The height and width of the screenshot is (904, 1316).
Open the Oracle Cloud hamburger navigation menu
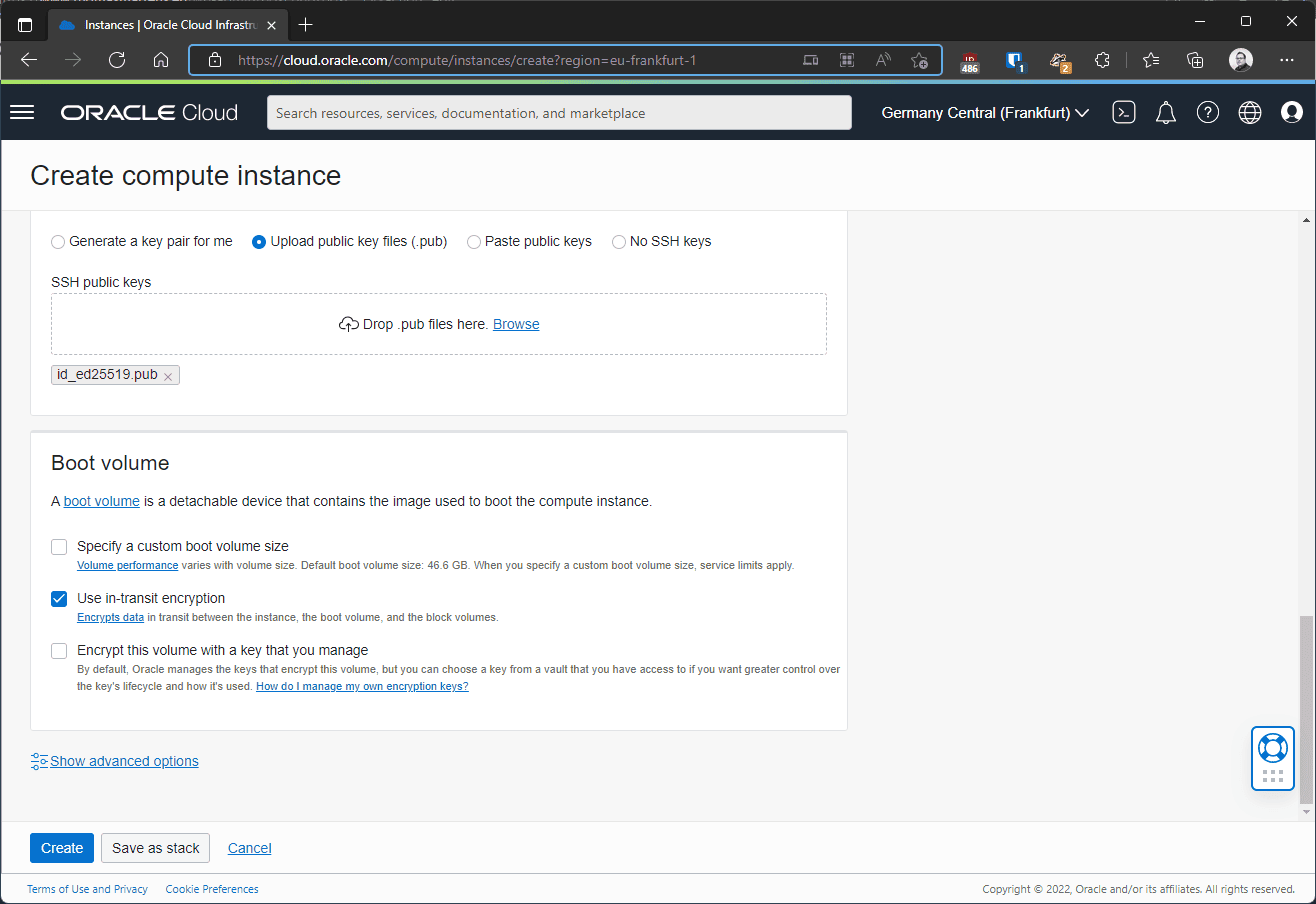tap(22, 112)
